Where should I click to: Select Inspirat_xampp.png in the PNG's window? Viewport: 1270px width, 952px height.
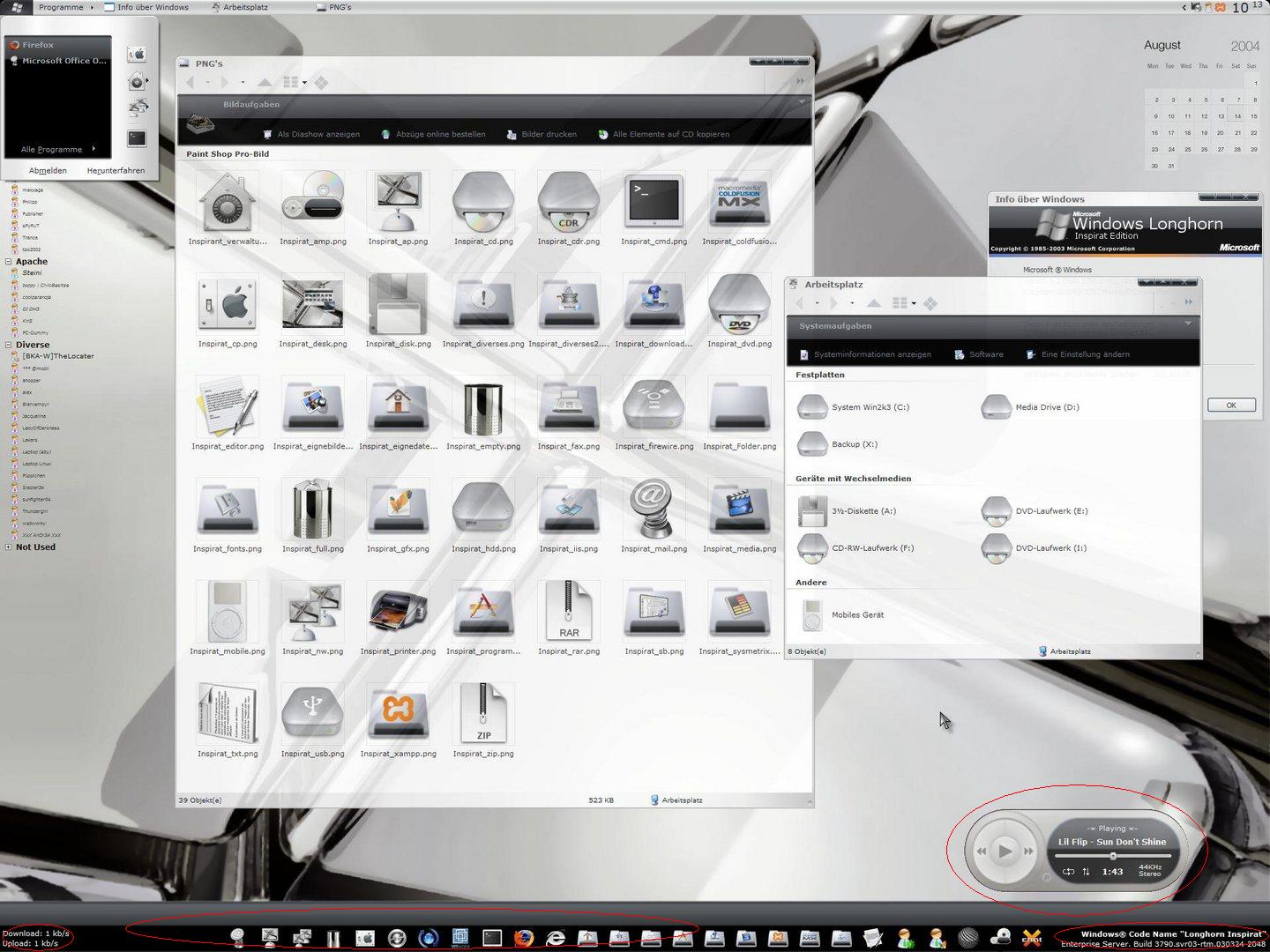pyautogui.click(x=398, y=722)
